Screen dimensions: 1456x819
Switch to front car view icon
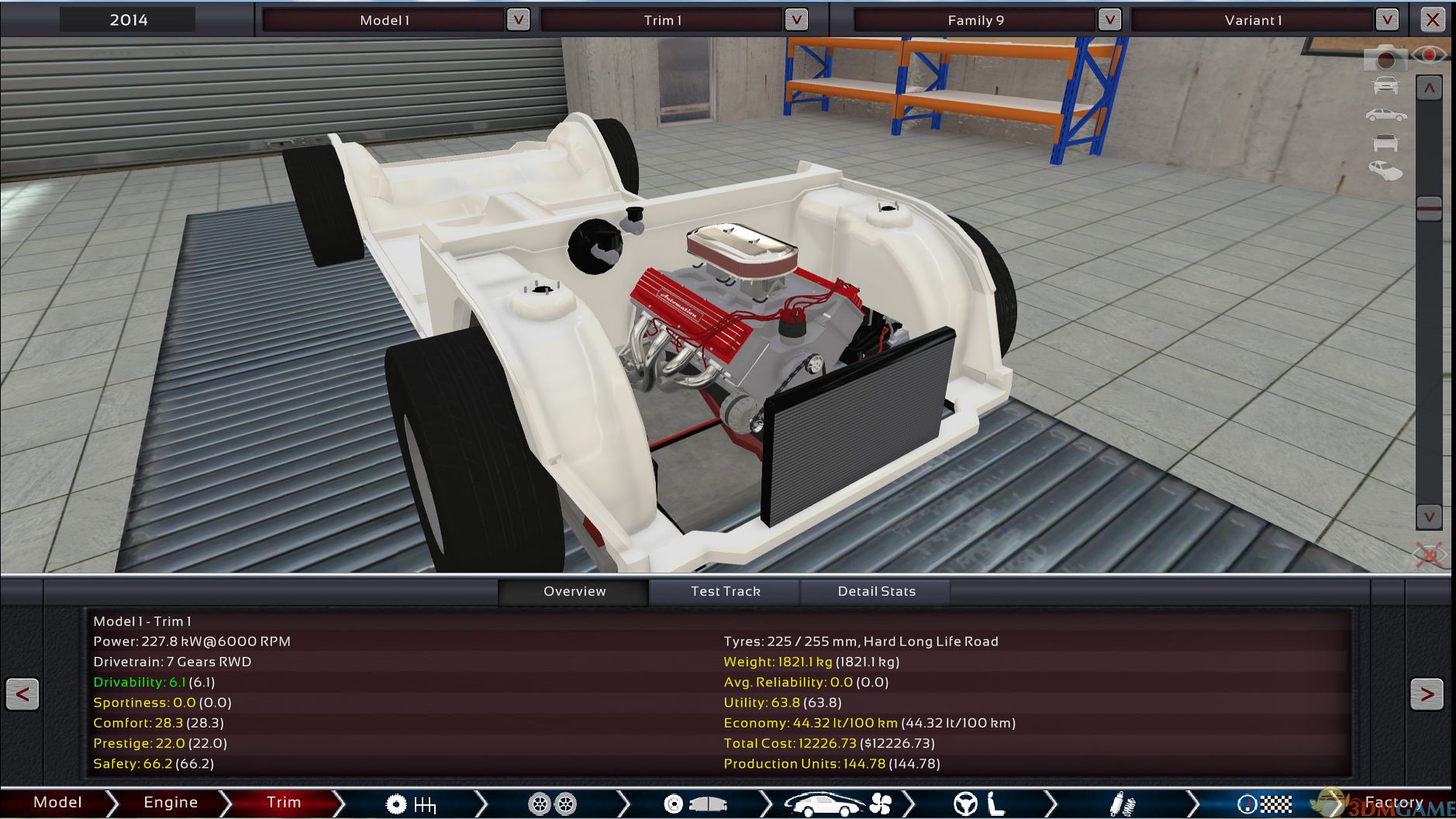(1385, 86)
